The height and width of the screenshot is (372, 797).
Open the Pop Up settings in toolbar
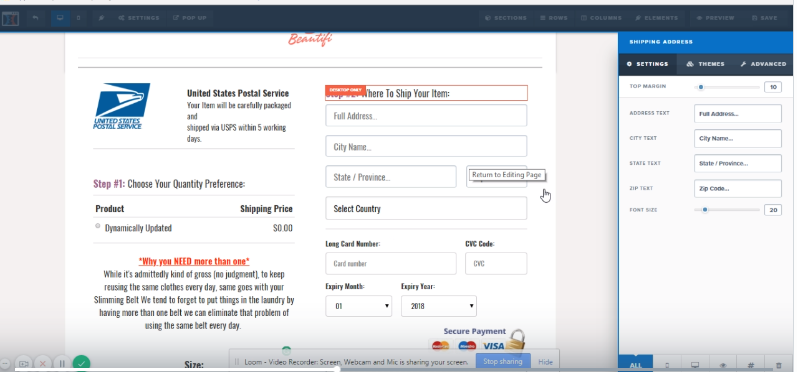[x=190, y=18]
